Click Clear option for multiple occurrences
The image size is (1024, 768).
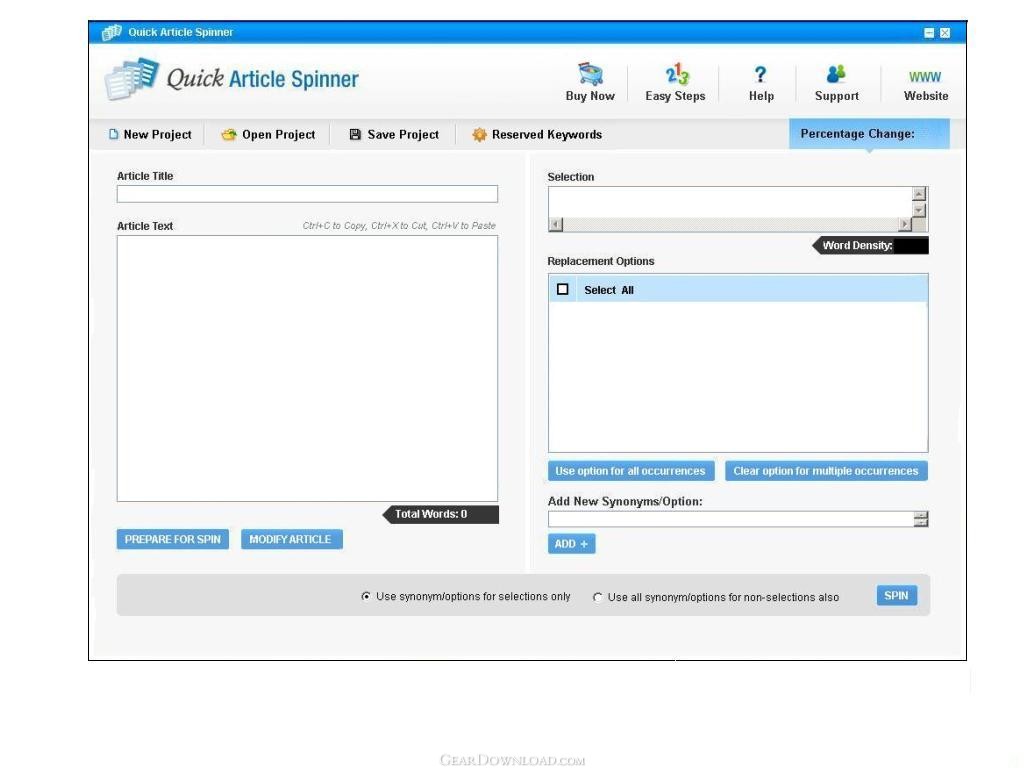[826, 471]
